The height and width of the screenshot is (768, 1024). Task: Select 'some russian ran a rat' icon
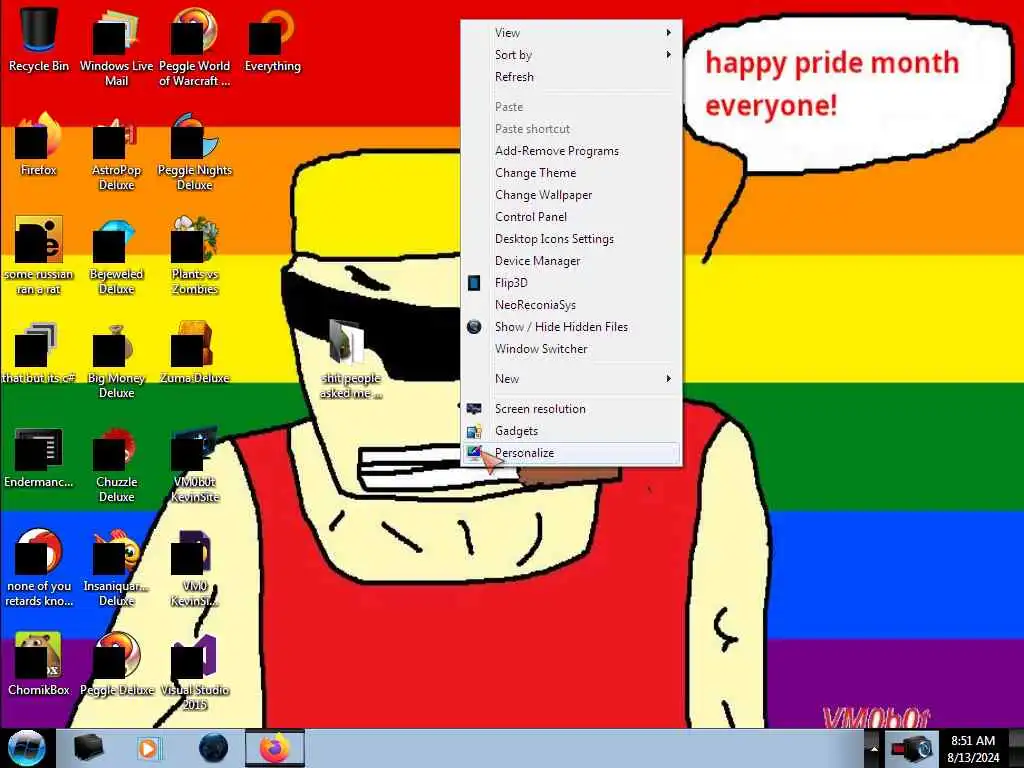point(39,255)
